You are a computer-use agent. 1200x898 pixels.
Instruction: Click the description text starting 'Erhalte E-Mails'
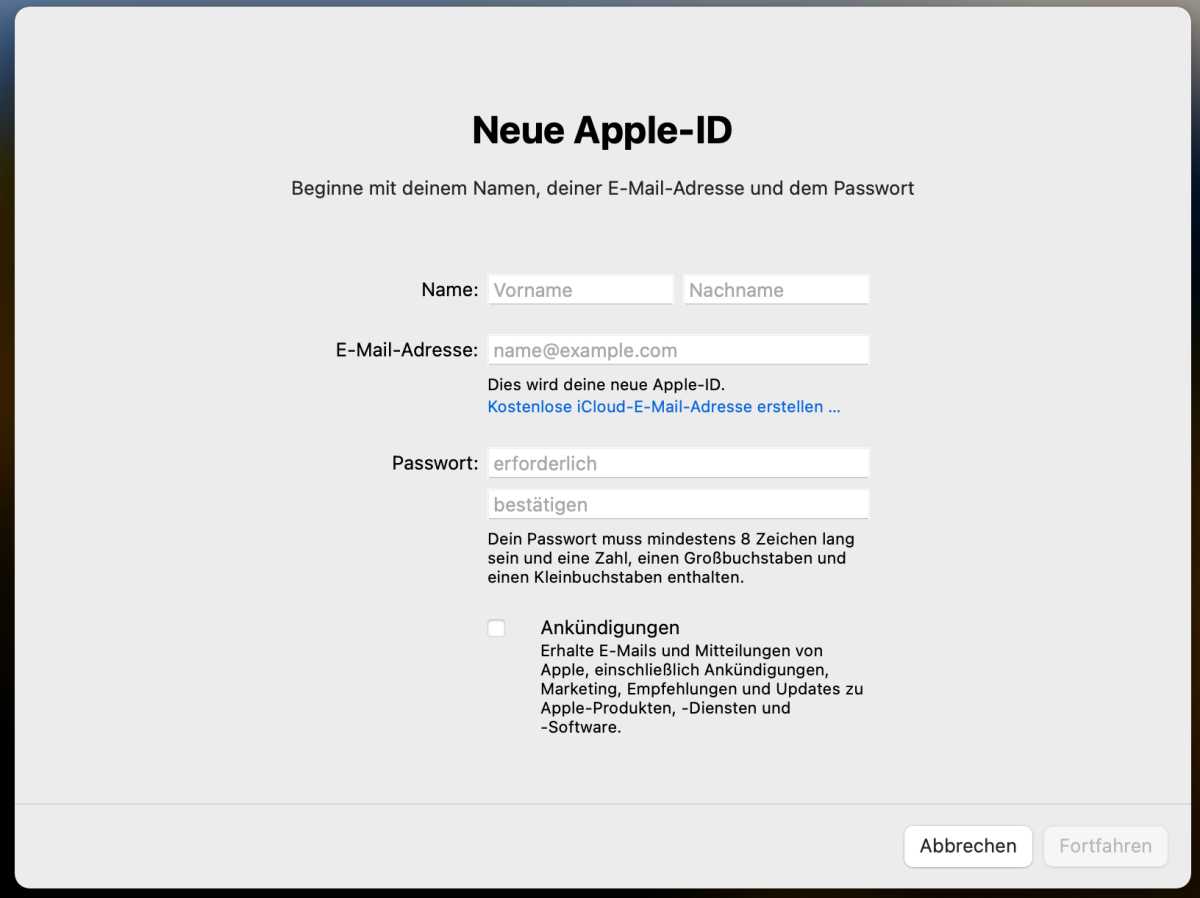point(702,689)
